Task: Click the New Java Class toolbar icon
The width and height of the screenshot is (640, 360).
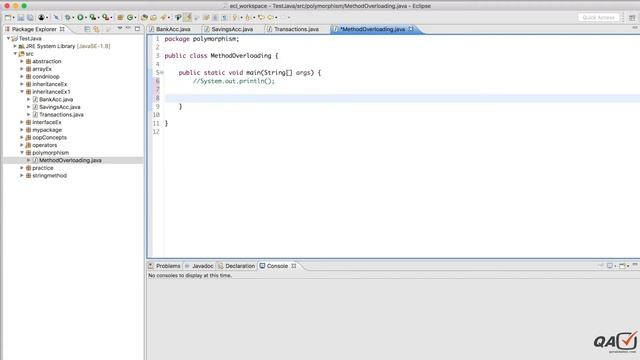Action: coord(130,18)
